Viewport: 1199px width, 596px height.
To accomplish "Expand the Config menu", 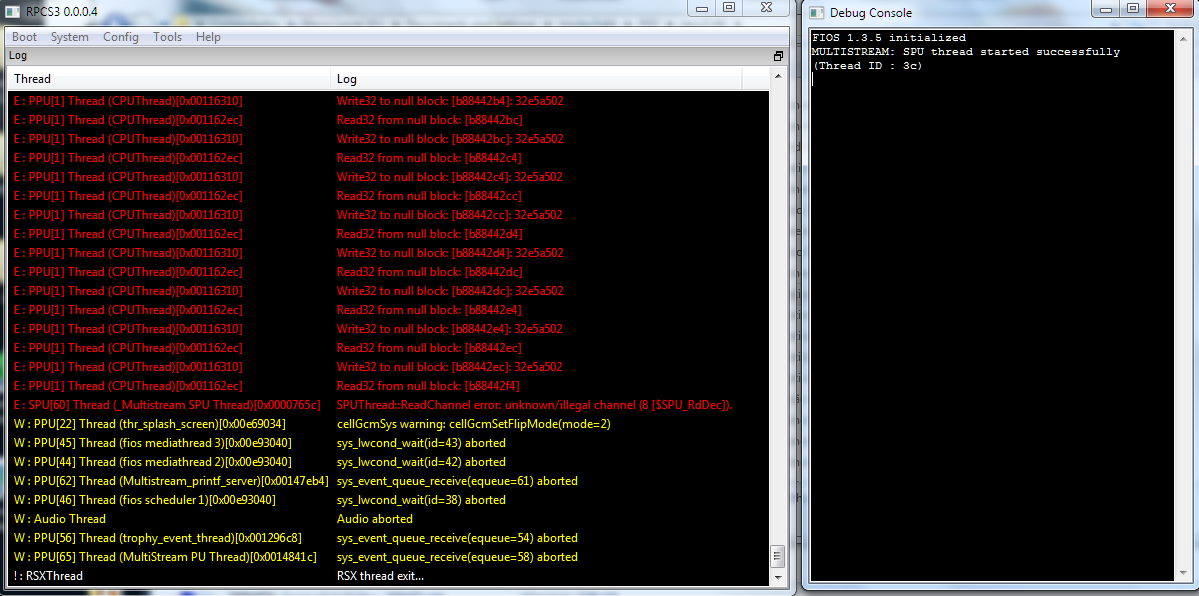I will click(121, 37).
